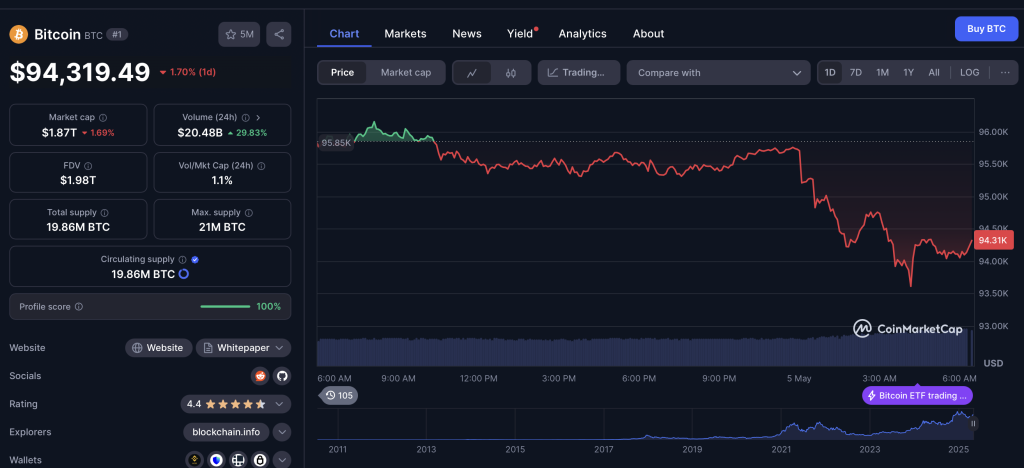1024x468 pixels.
Task: Show info tooltip for FDV
Action: pos(88,166)
